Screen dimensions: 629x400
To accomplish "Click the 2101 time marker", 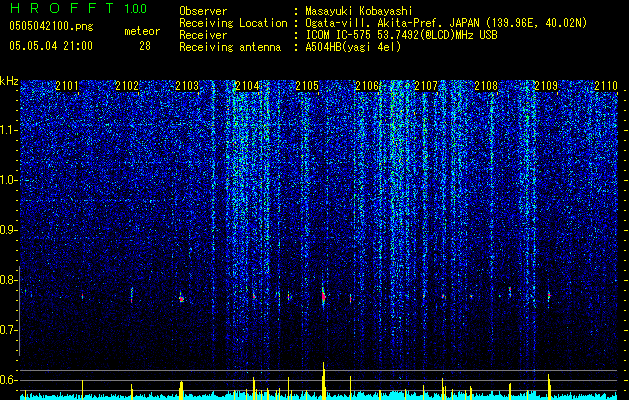I will (x=67, y=86).
